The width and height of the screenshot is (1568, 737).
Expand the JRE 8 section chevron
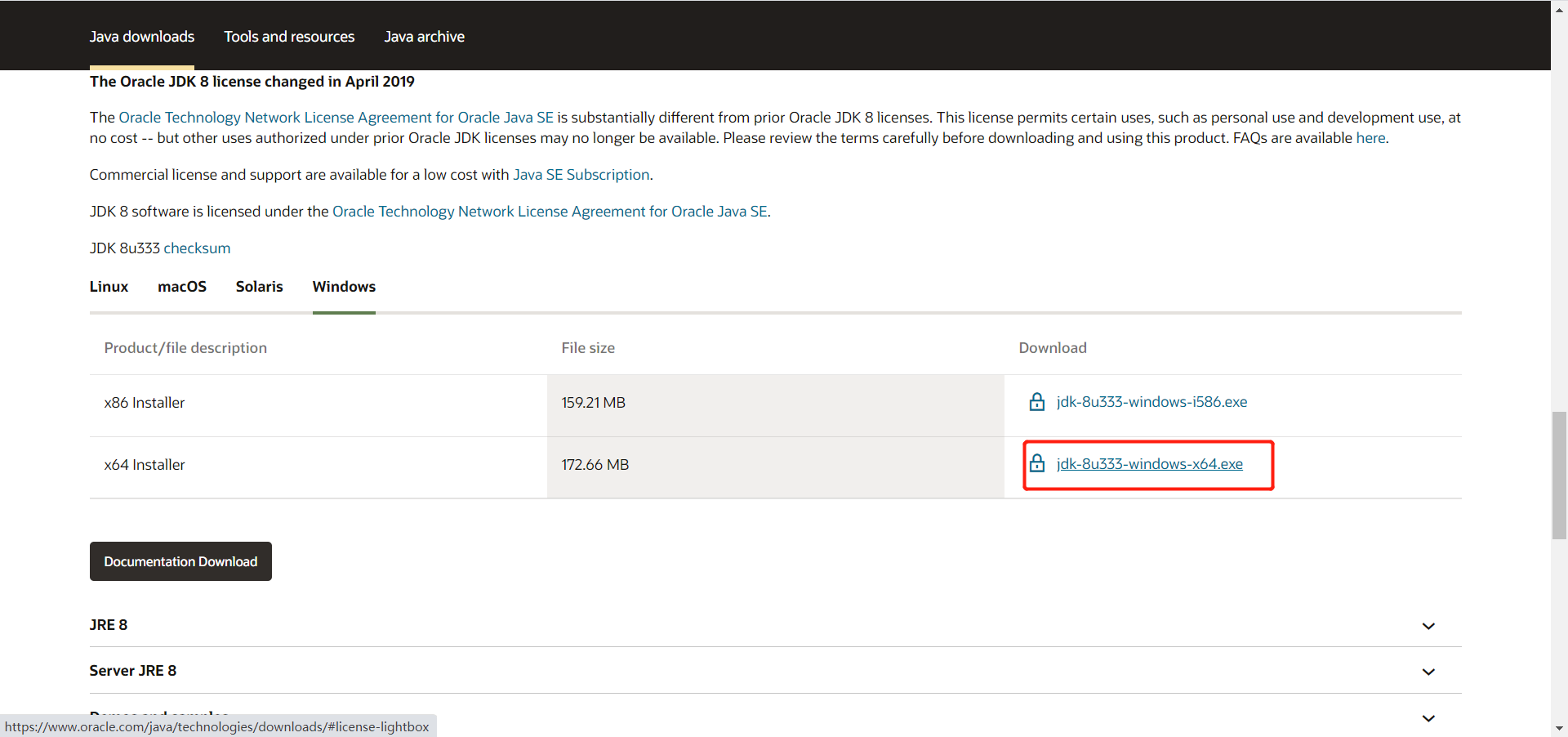(1428, 626)
